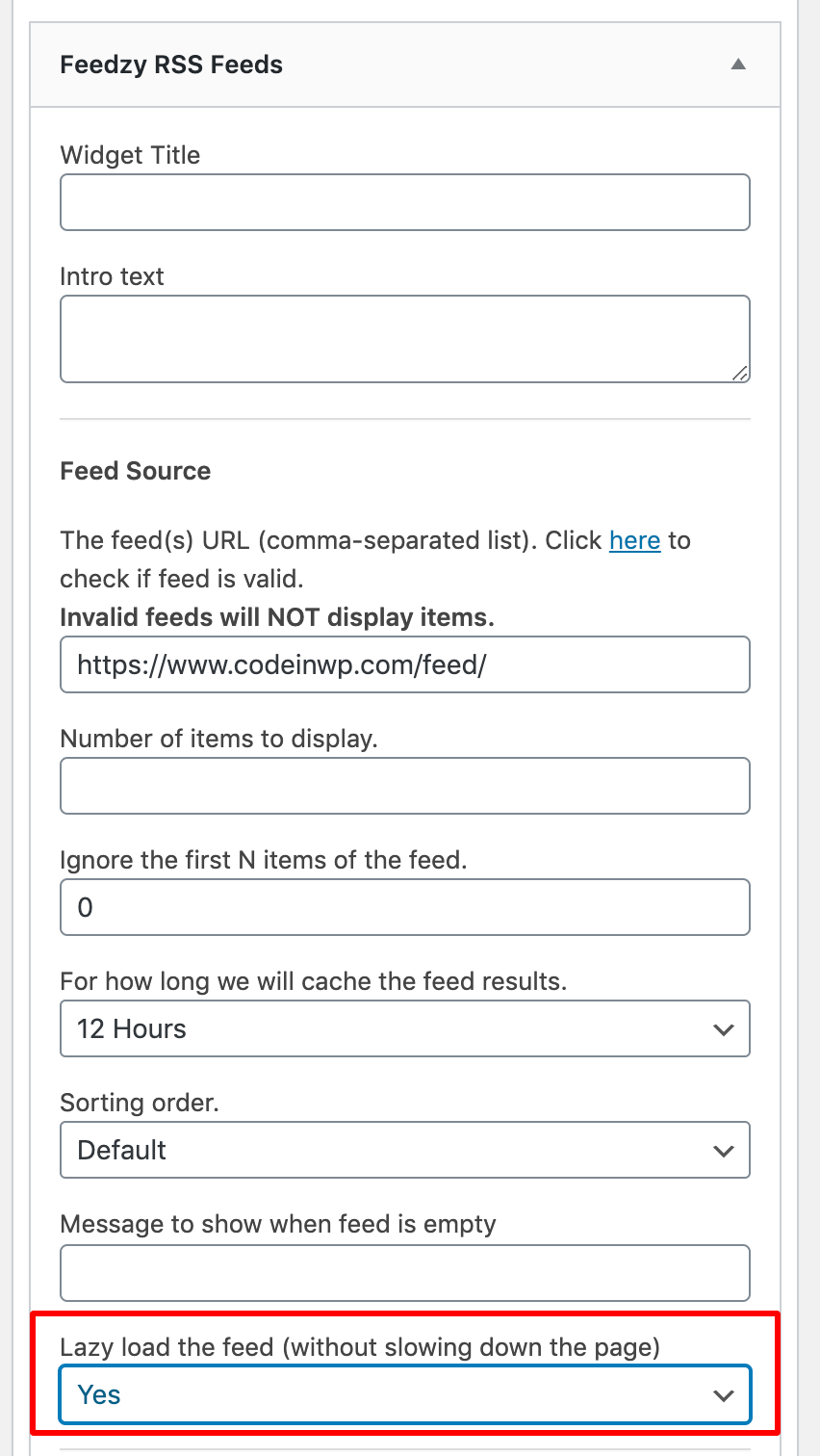
Task: Select the Number of items to display field
Action: coord(404,786)
